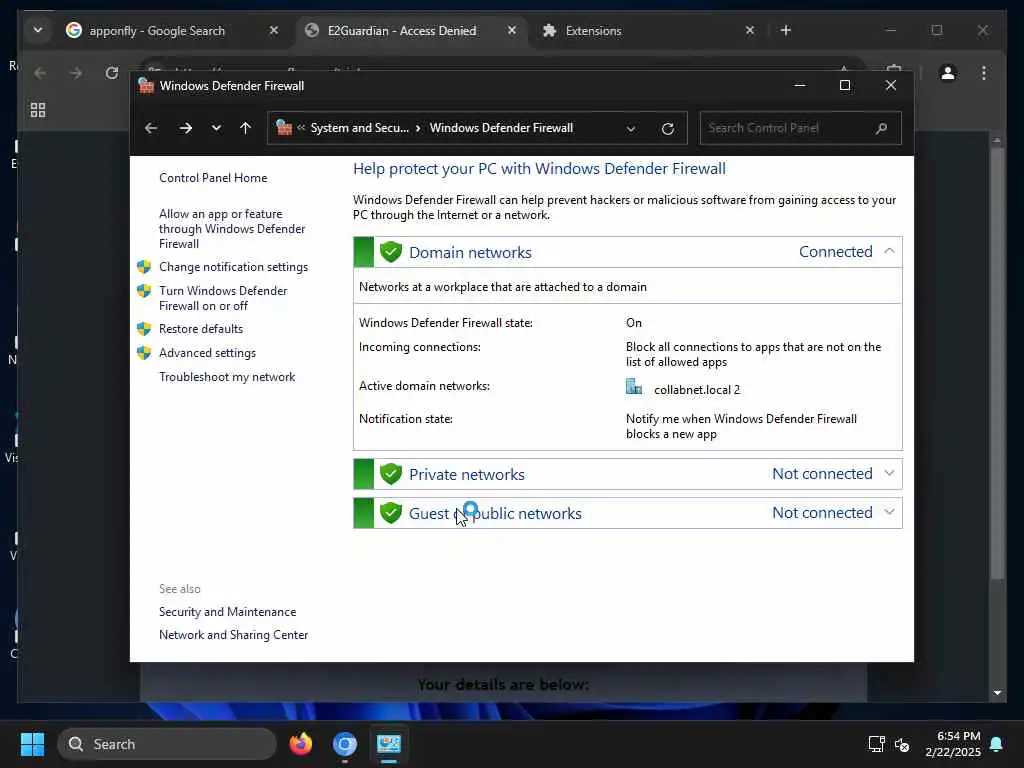The height and width of the screenshot is (768, 1024).
Task: Click green shield icon for Domain networks
Action: tap(391, 251)
